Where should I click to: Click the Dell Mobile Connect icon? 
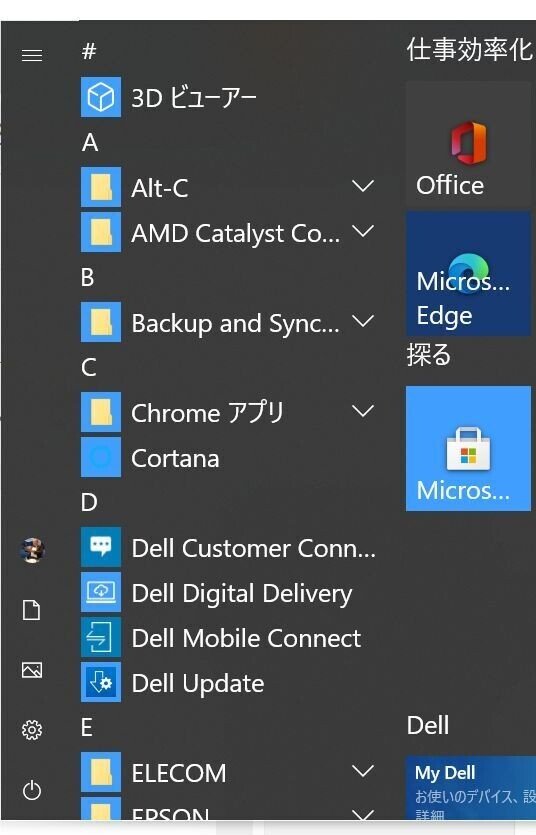101,637
